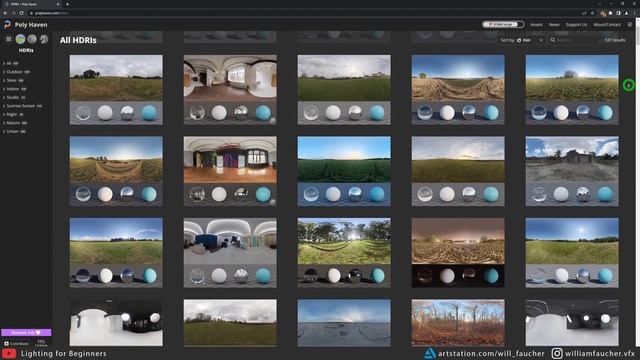Open the About/Contact menu item
Screen dimensions: 640x360
607,24
